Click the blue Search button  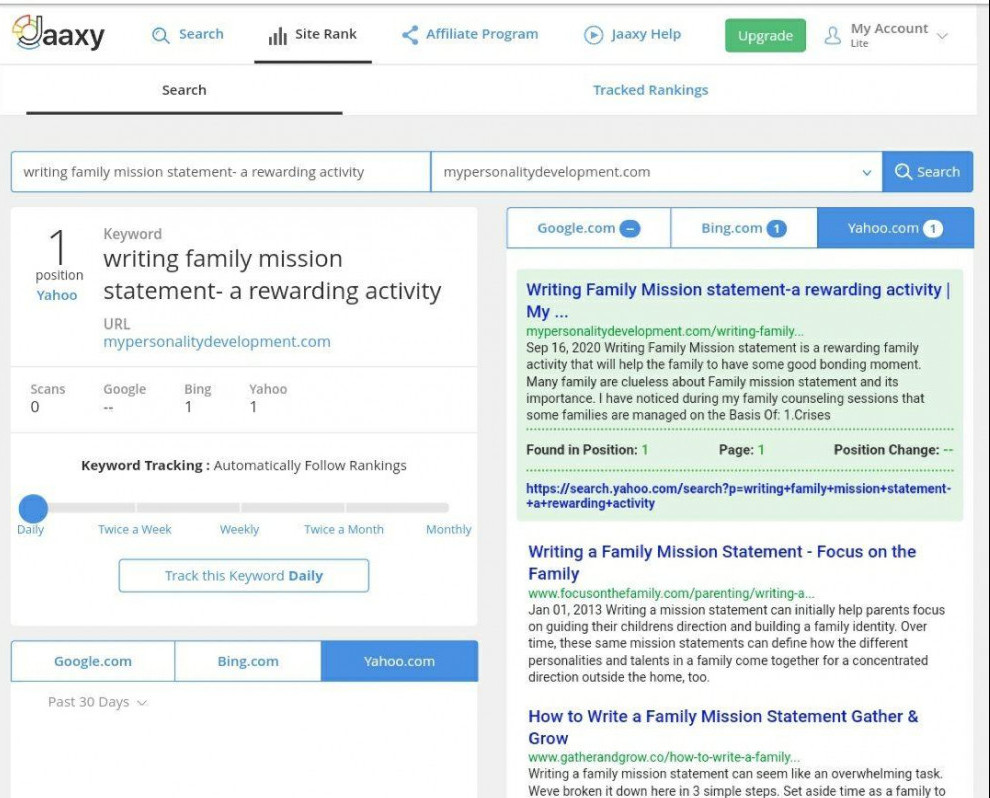tap(927, 172)
